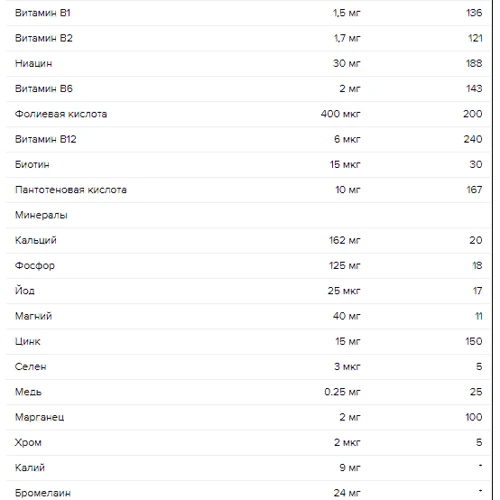500x500 pixels.
Task: Click the Витамин B1 row label
Action: point(43,13)
